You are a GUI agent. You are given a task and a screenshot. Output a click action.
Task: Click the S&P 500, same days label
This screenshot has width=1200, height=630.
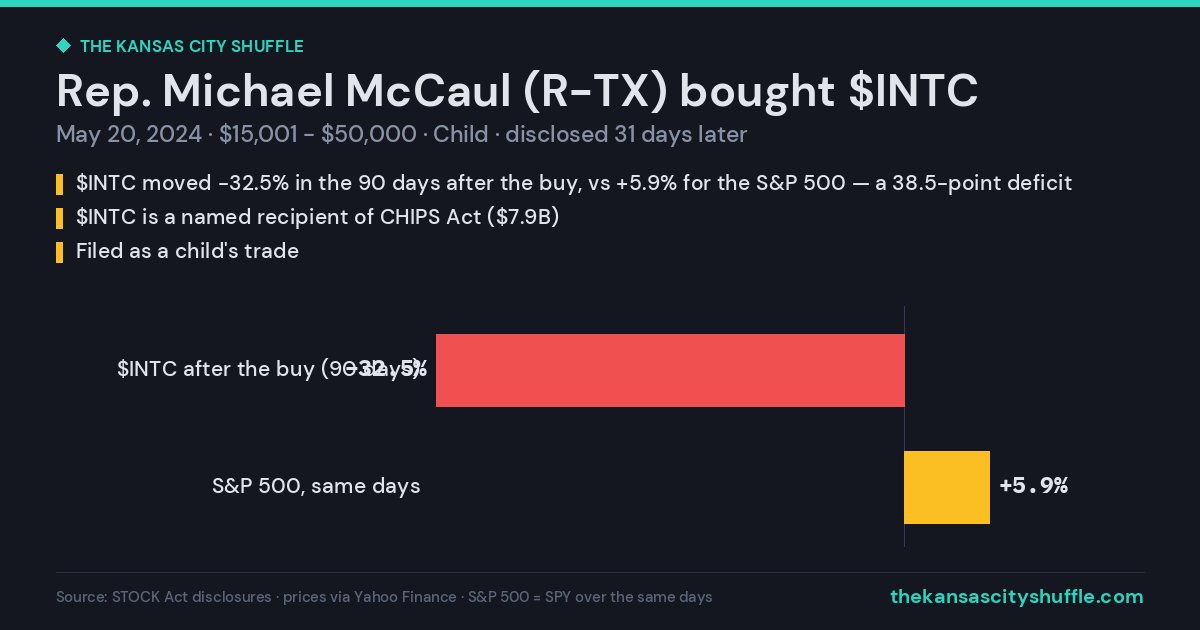pos(316,486)
